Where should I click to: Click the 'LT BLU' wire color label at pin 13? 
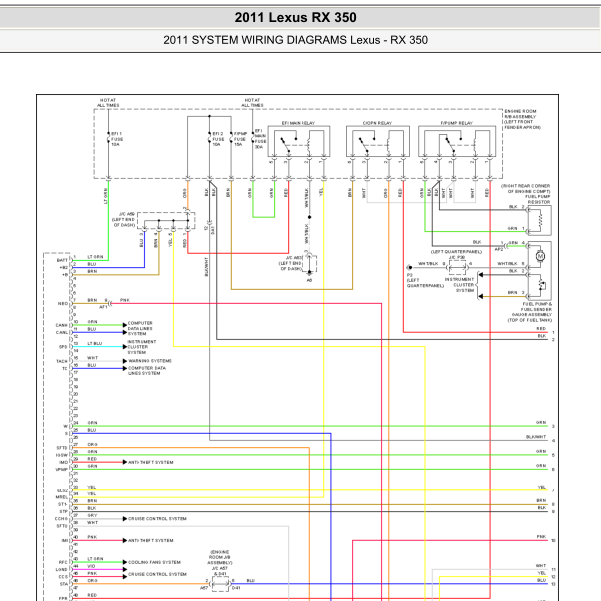pyautogui.click(x=95, y=343)
